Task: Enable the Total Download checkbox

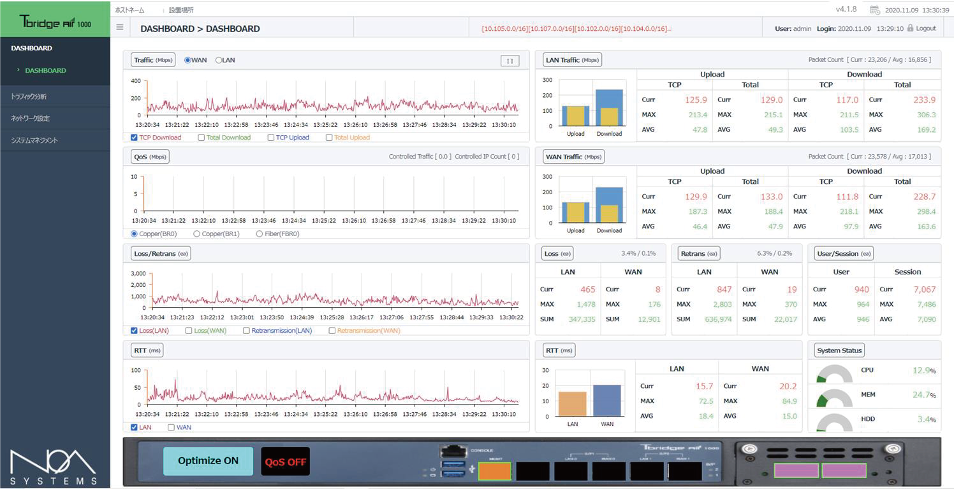Action: click(x=201, y=137)
